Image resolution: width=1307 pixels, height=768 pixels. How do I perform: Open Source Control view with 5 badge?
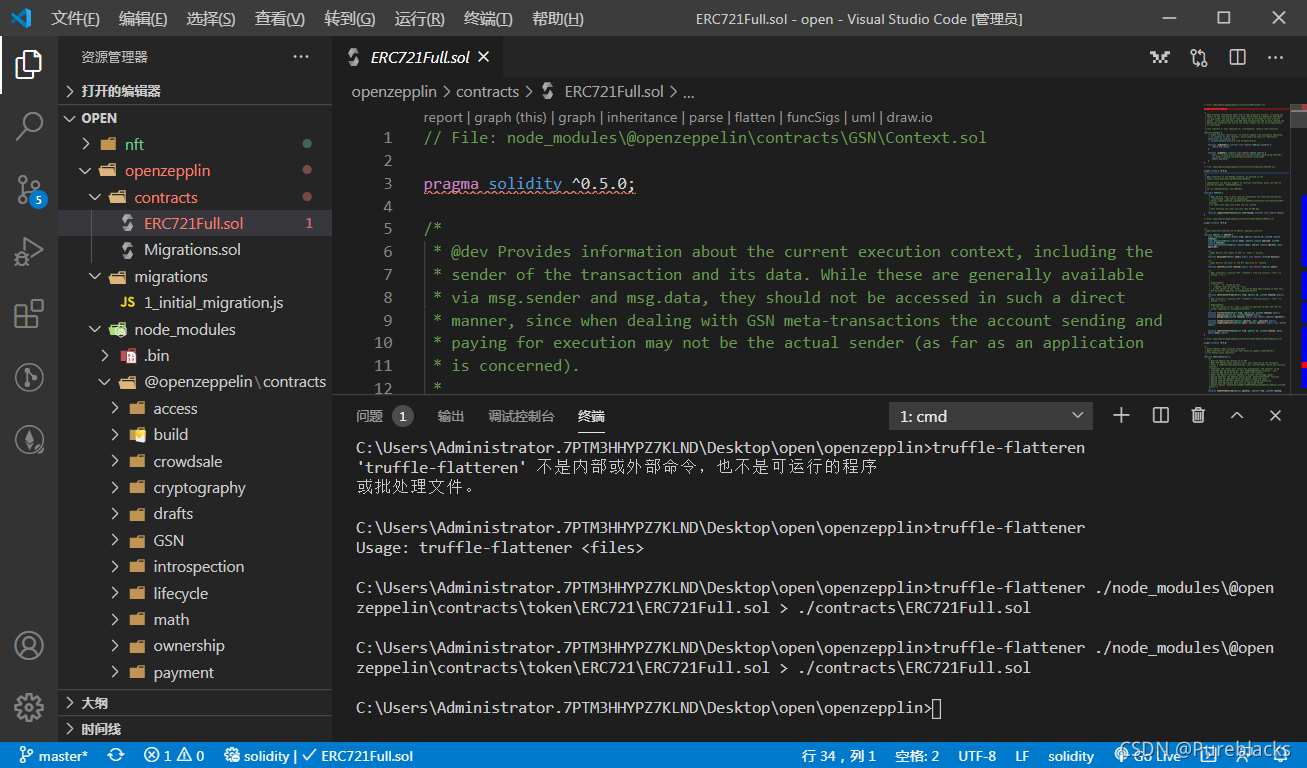point(29,189)
